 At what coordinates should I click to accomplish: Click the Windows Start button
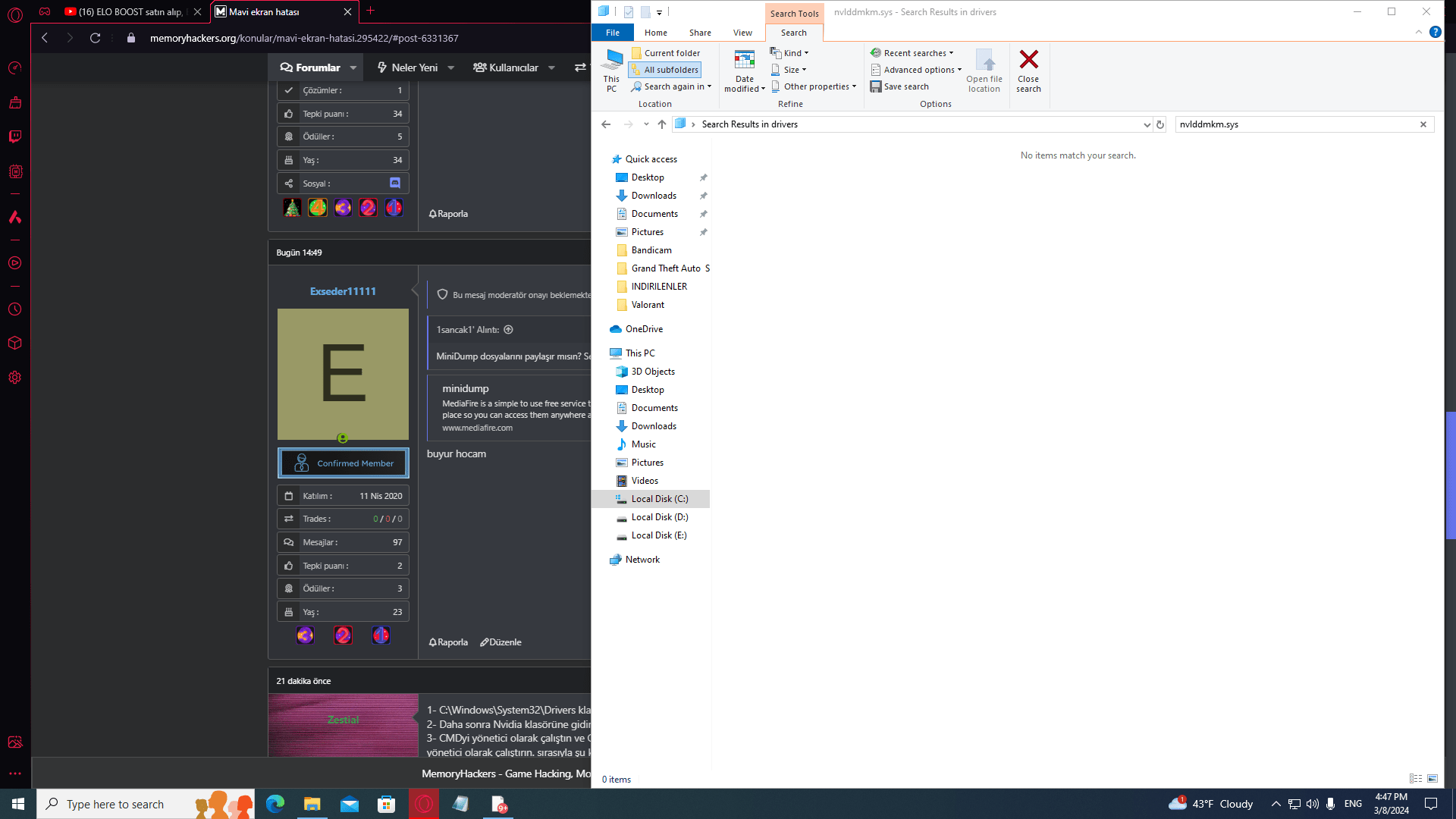click(x=17, y=804)
